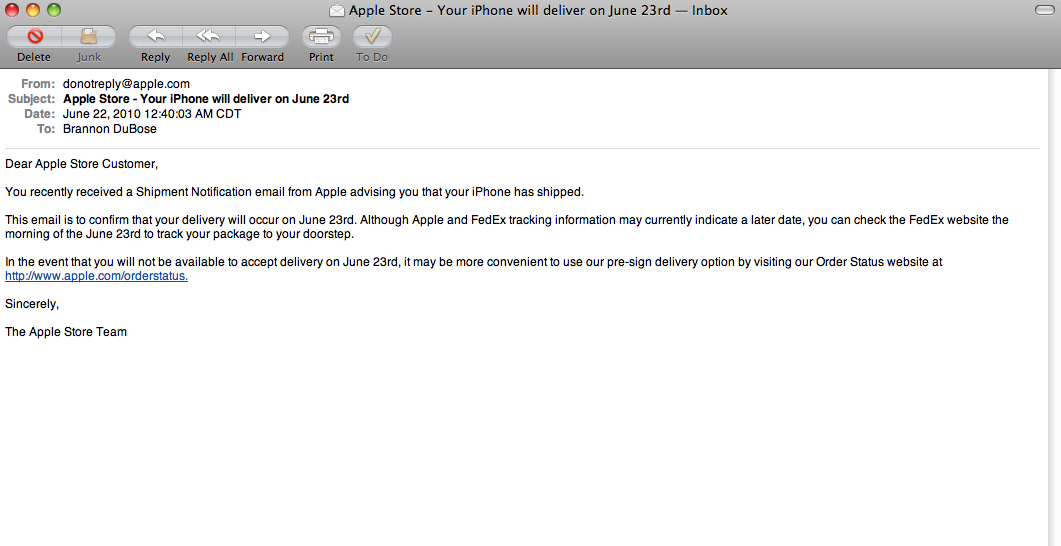The image size is (1061, 546).
Task: Minimize the window with the yellow button
Action: (32, 10)
